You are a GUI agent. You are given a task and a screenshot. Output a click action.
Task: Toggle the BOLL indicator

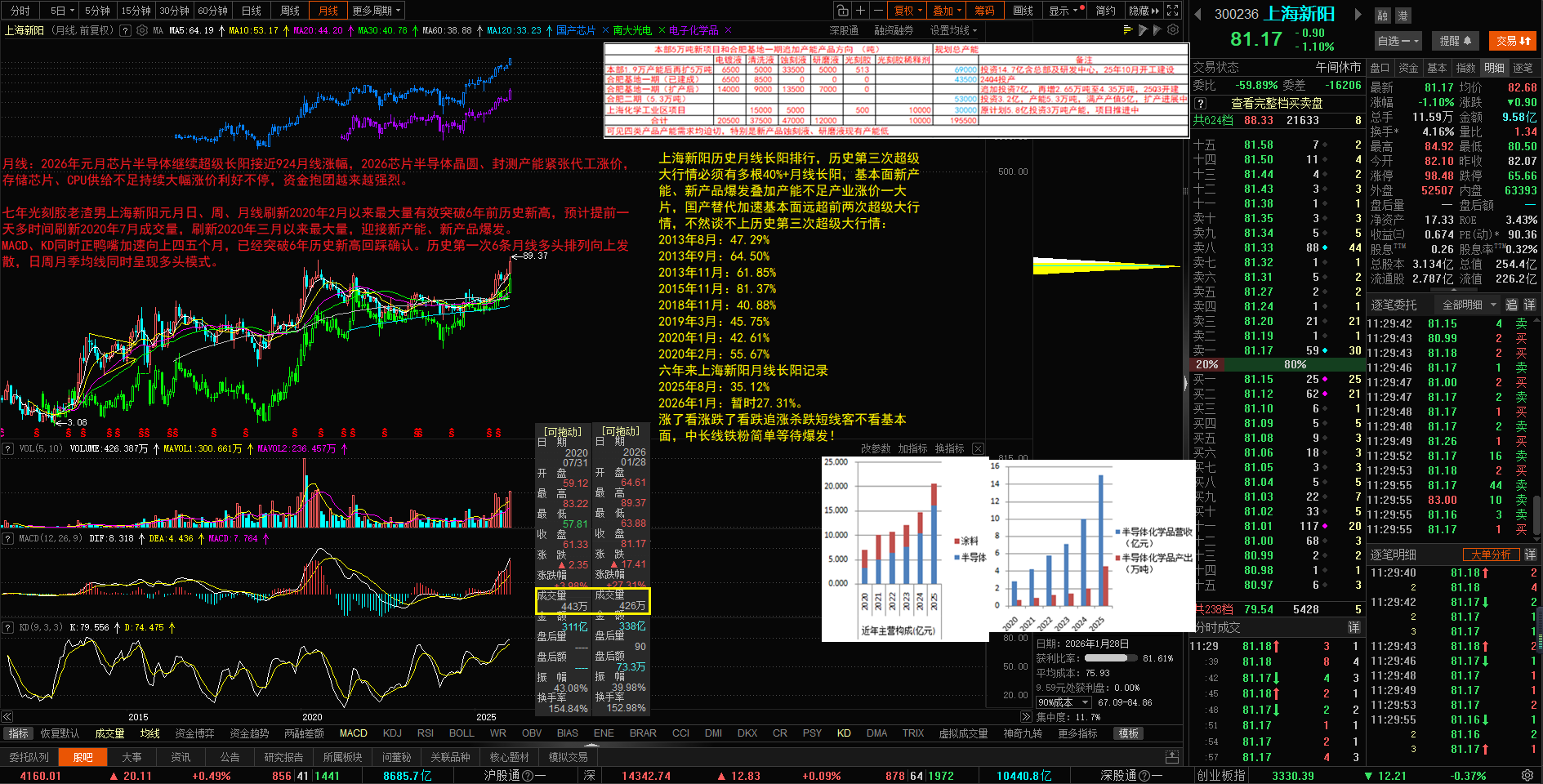(x=462, y=733)
